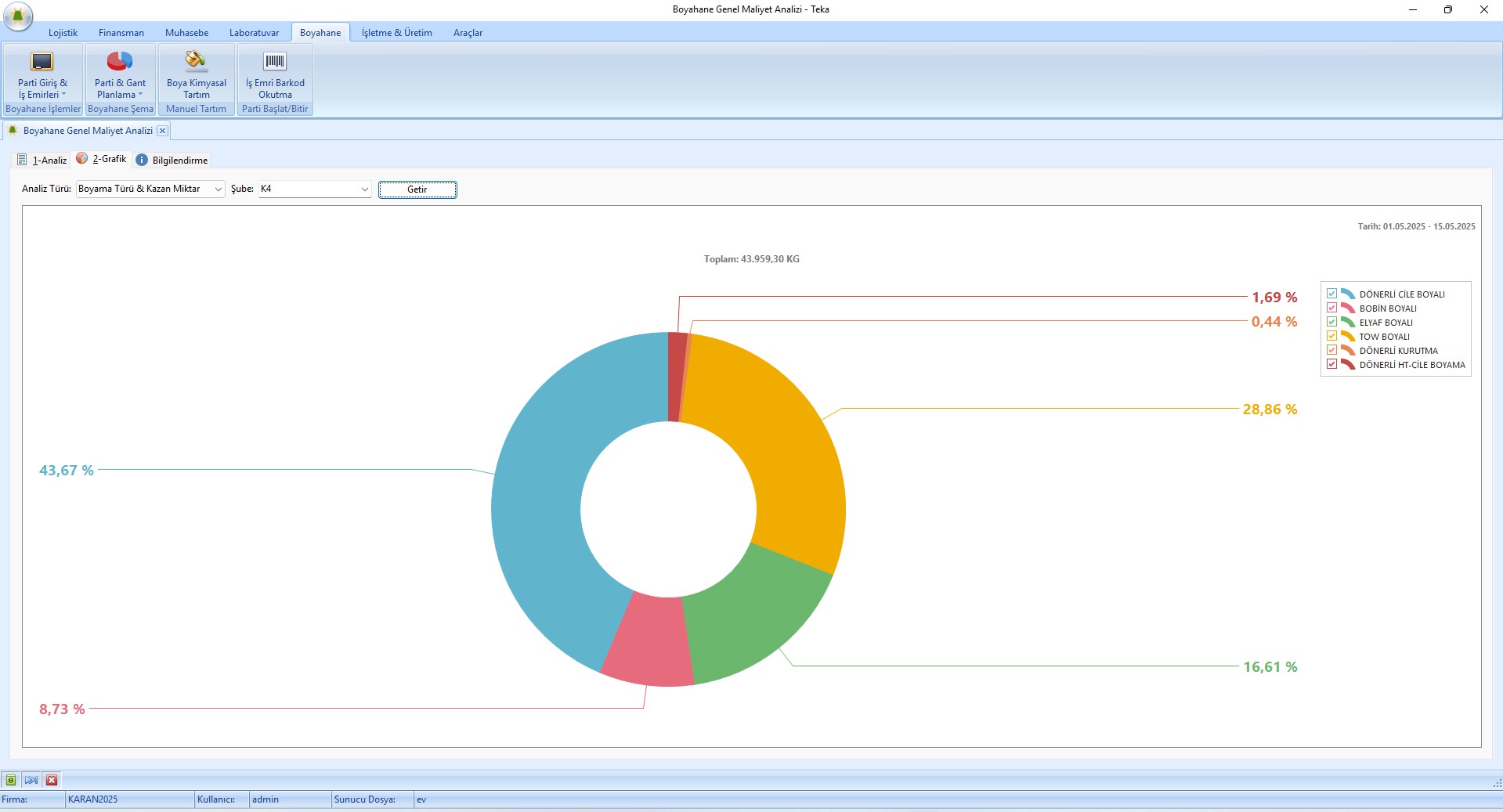Expand the Şube K4 dropdown
Viewport: 1503px width, 812px height.
tap(364, 189)
